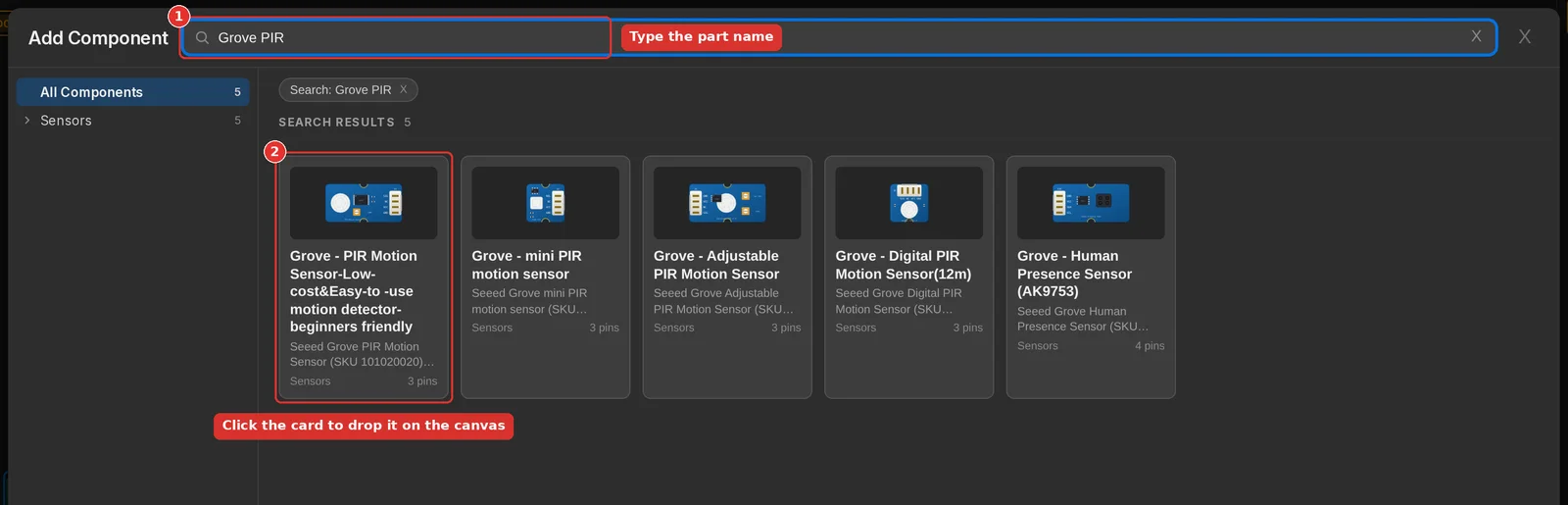Select Grove - Digital PIR Motion Sensor(12m) title
This screenshot has height=505, width=1568.
point(904,265)
